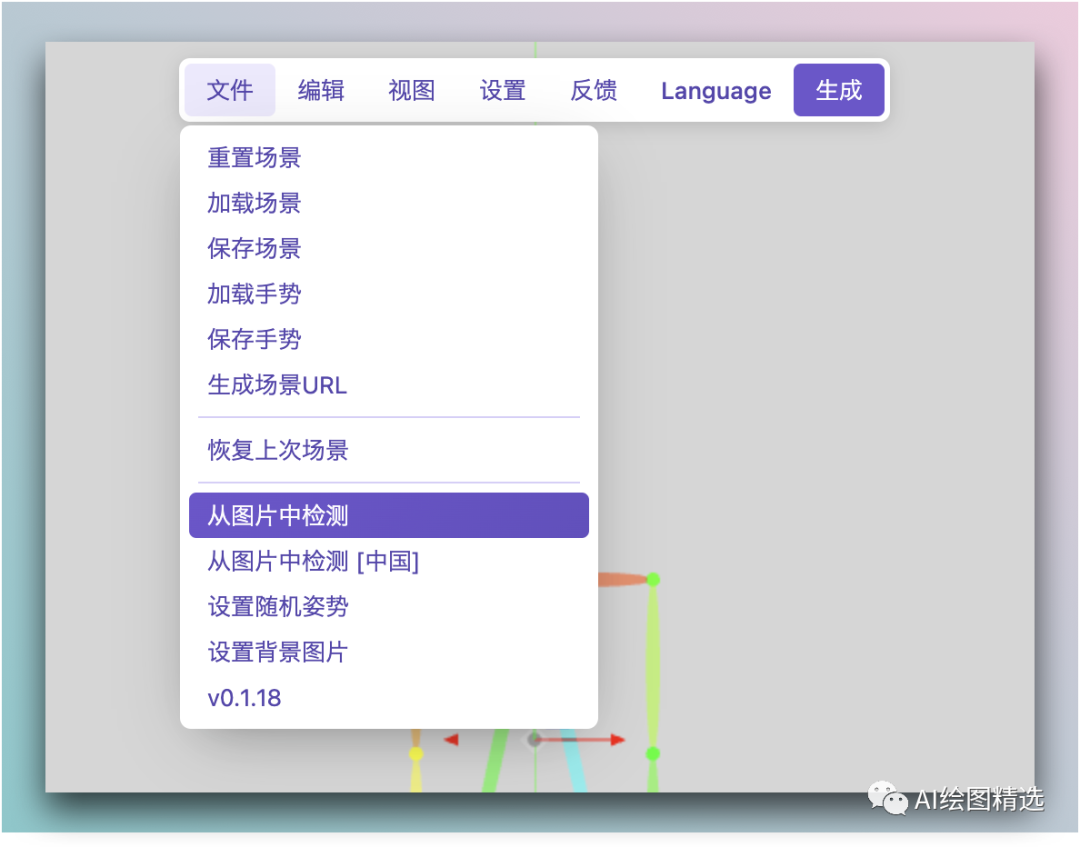1080x847 pixels.
Task: Choose 加载场景 to load a scene
Action: click(x=254, y=203)
